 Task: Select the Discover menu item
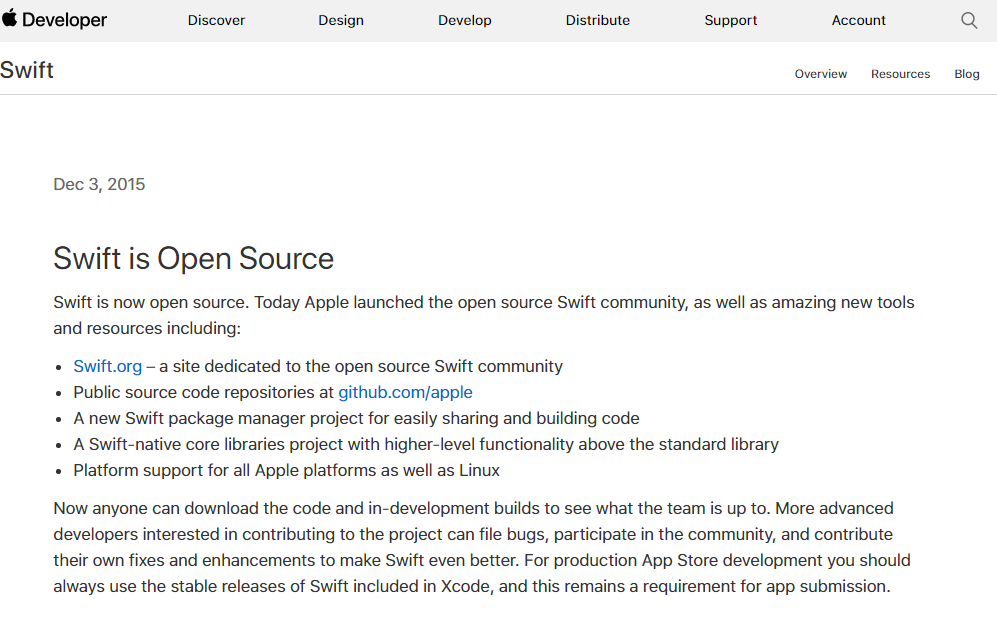pyautogui.click(x=216, y=20)
